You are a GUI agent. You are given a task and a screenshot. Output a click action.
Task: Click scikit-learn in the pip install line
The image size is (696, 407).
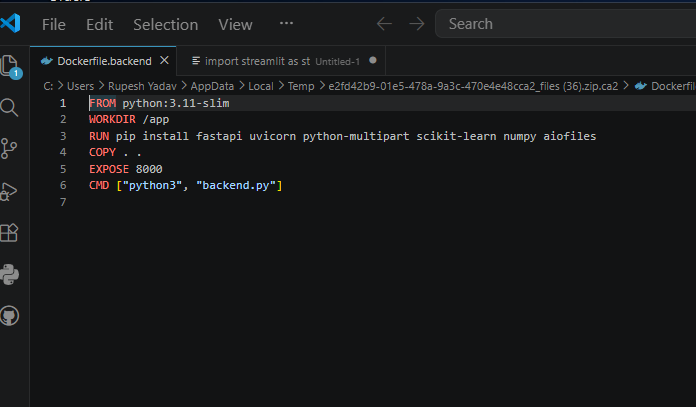(x=456, y=136)
